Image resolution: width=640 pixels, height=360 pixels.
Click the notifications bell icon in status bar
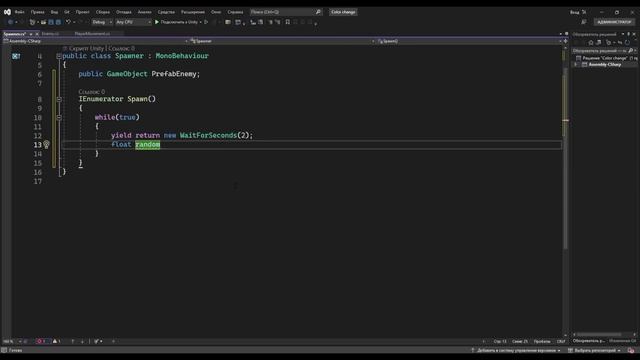(x=631, y=350)
